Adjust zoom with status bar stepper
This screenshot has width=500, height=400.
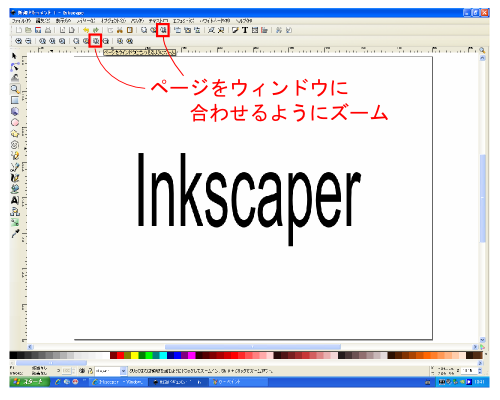tap(480, 371)
